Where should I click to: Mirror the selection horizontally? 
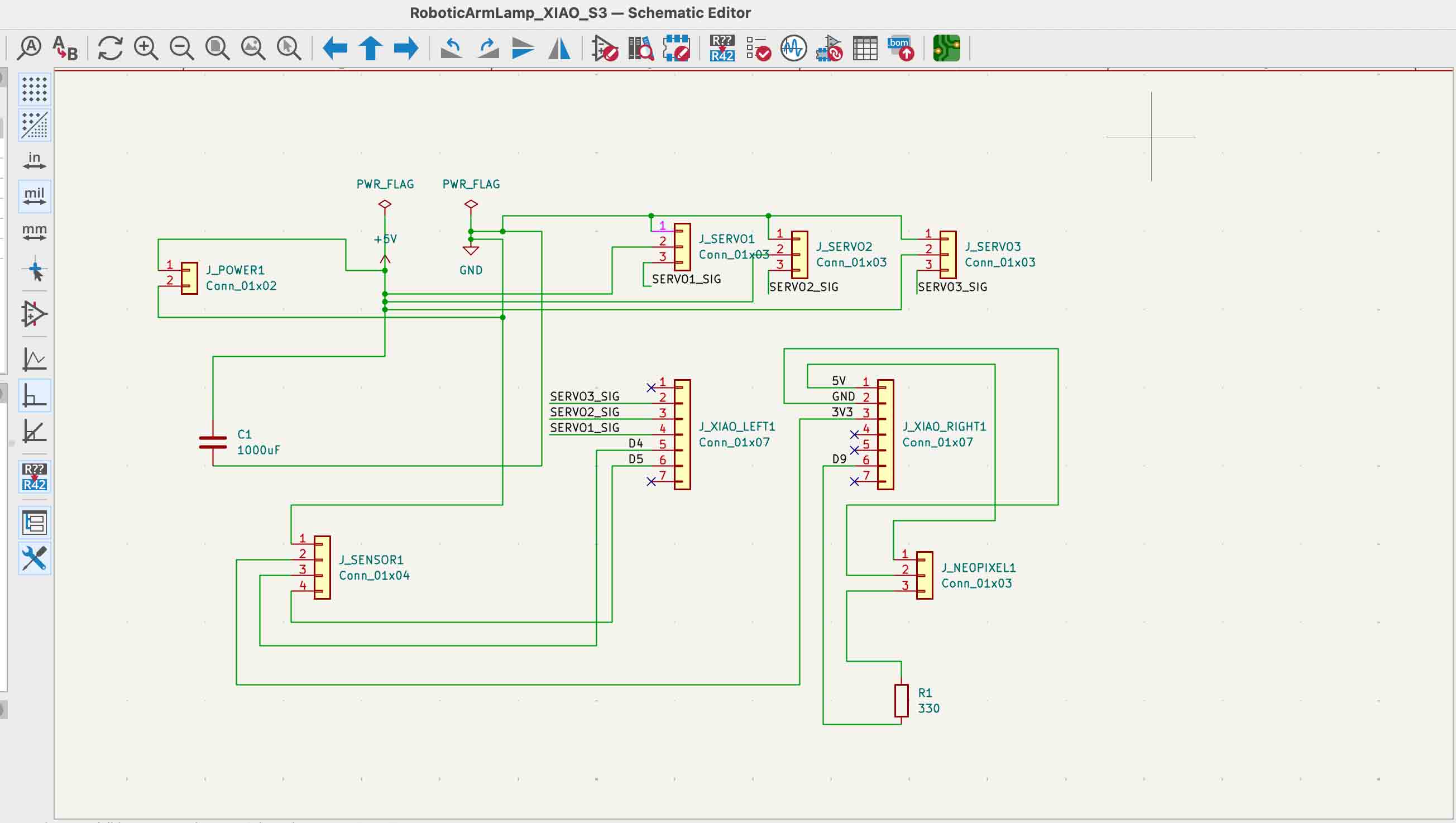[558, 49]
